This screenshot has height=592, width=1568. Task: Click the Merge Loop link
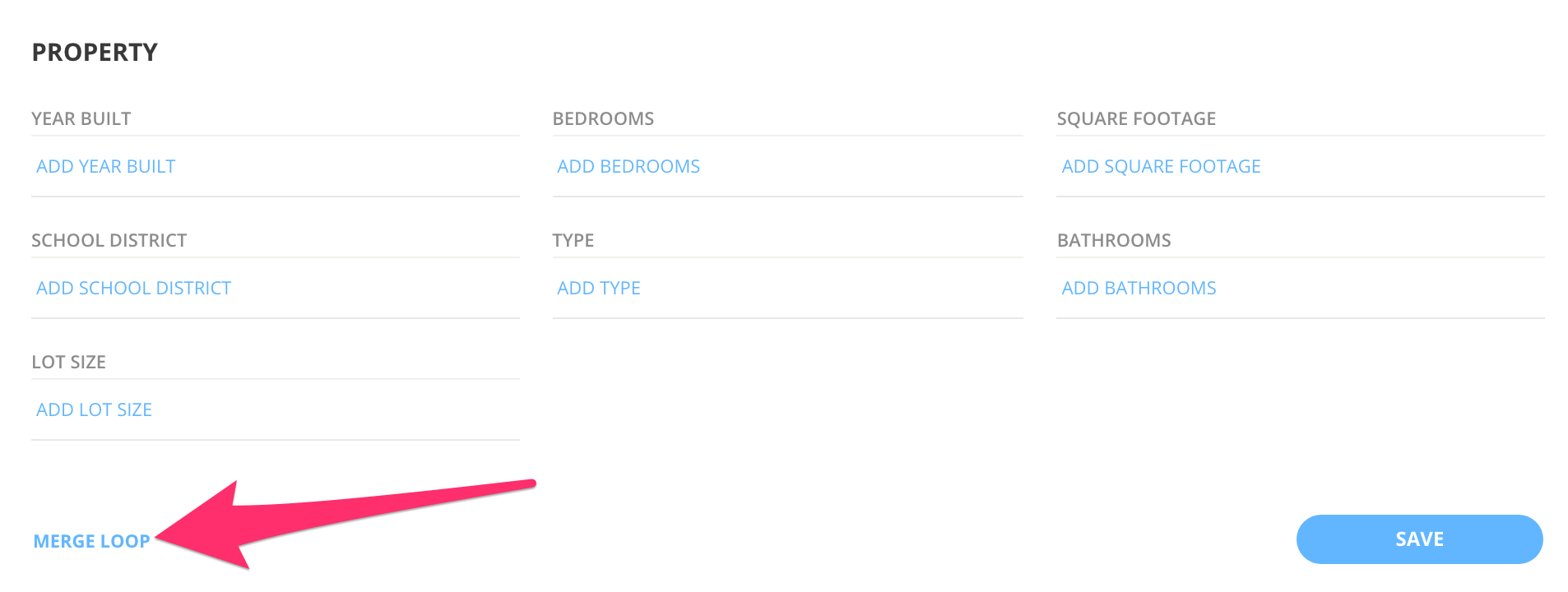click(x=91, y=542)
